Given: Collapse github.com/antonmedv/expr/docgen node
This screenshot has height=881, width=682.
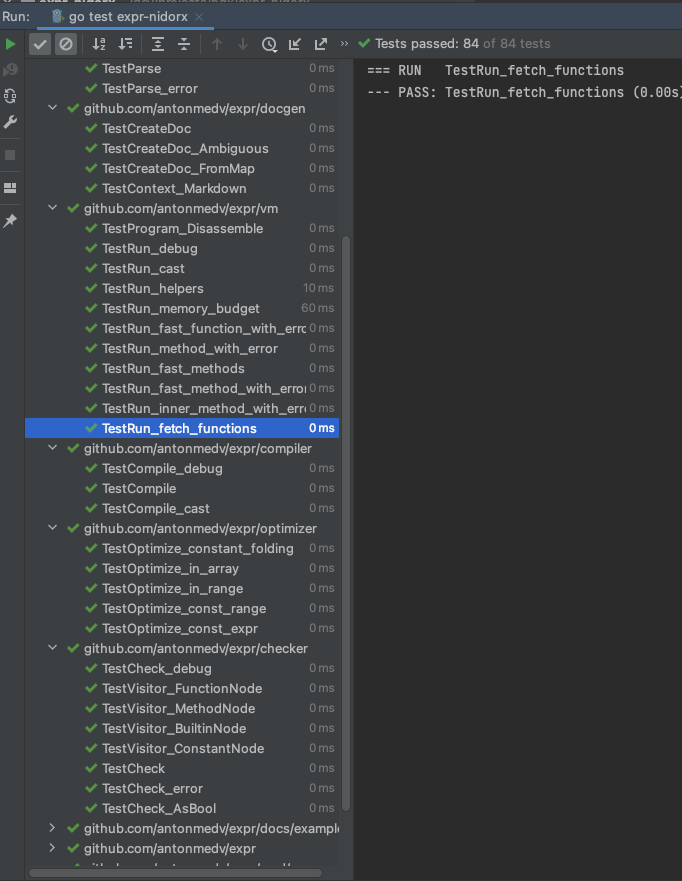Looking at the screenshot, I should 53,108.
